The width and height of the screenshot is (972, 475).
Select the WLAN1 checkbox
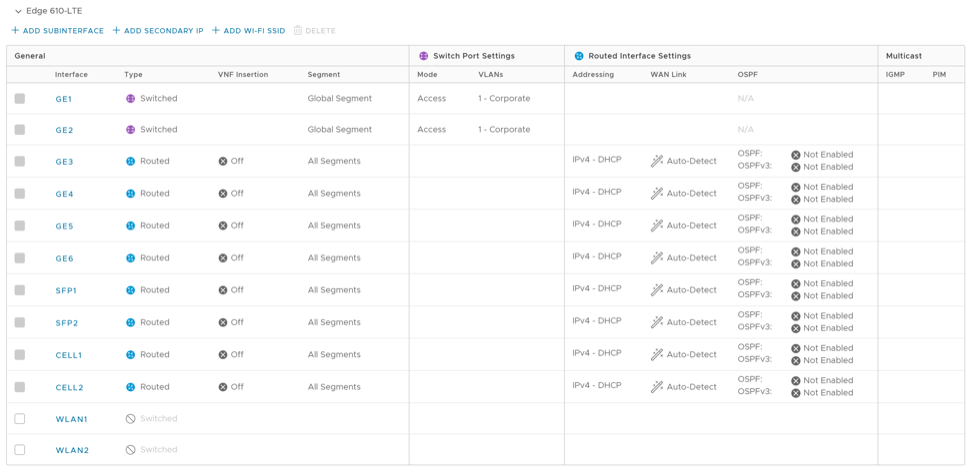click(20, 419)
